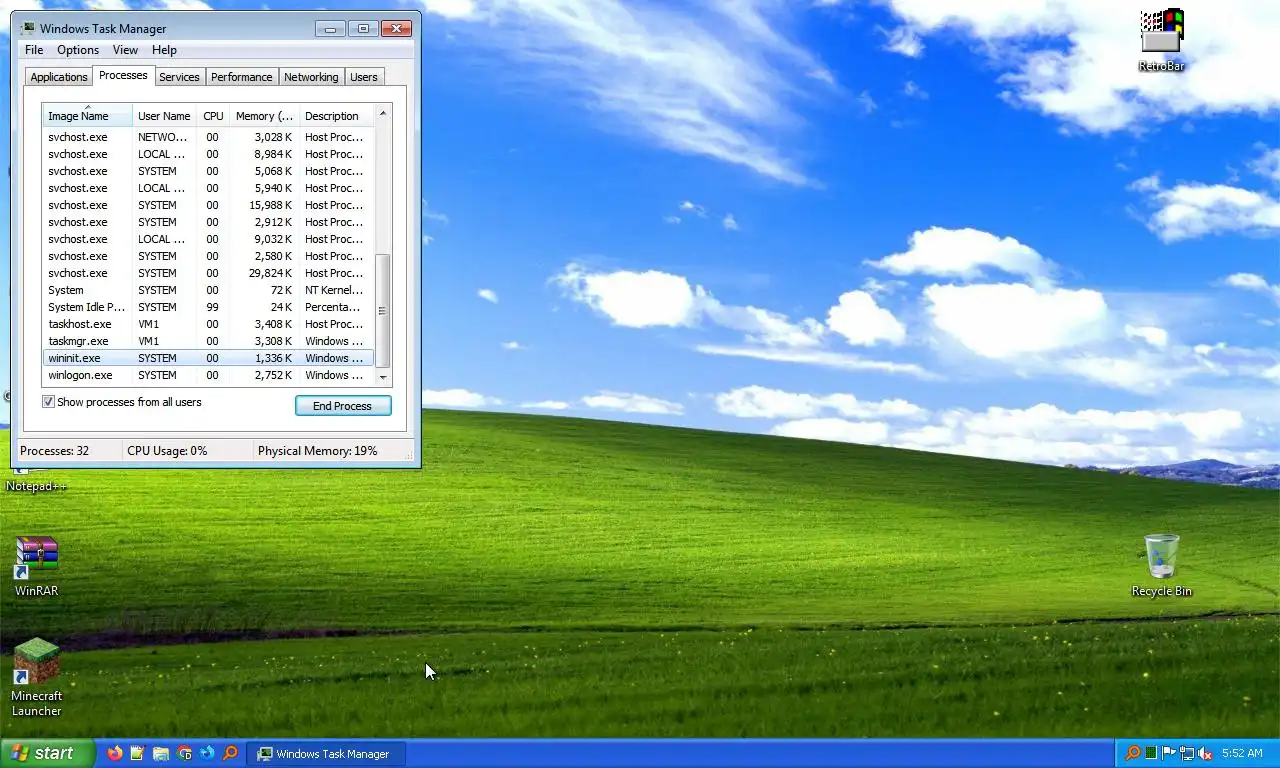Click the End Process button
This screenshot has height=768, width=1280.
[x=343, y=406]
